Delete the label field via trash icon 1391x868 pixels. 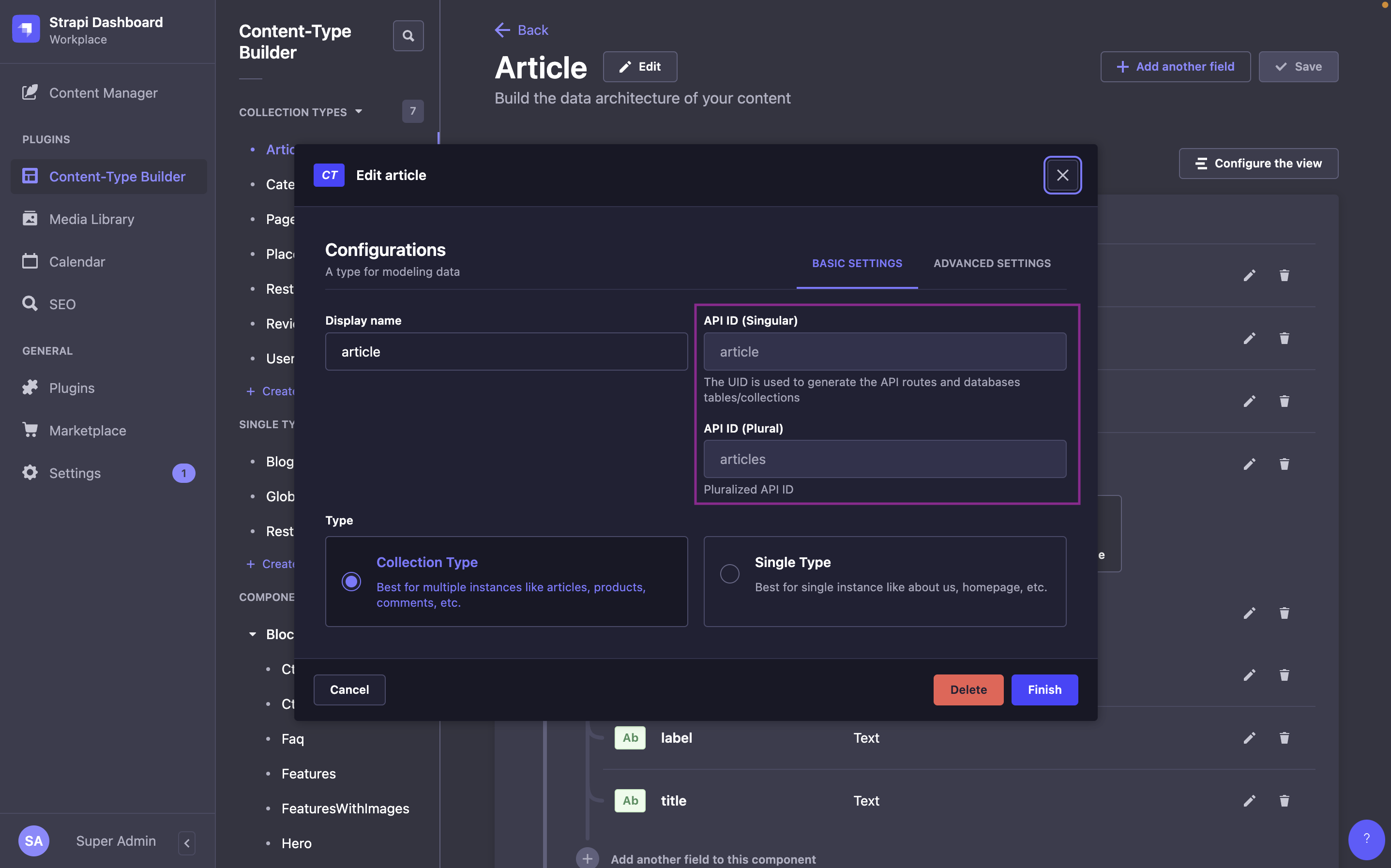click(x=1284, y=738)
